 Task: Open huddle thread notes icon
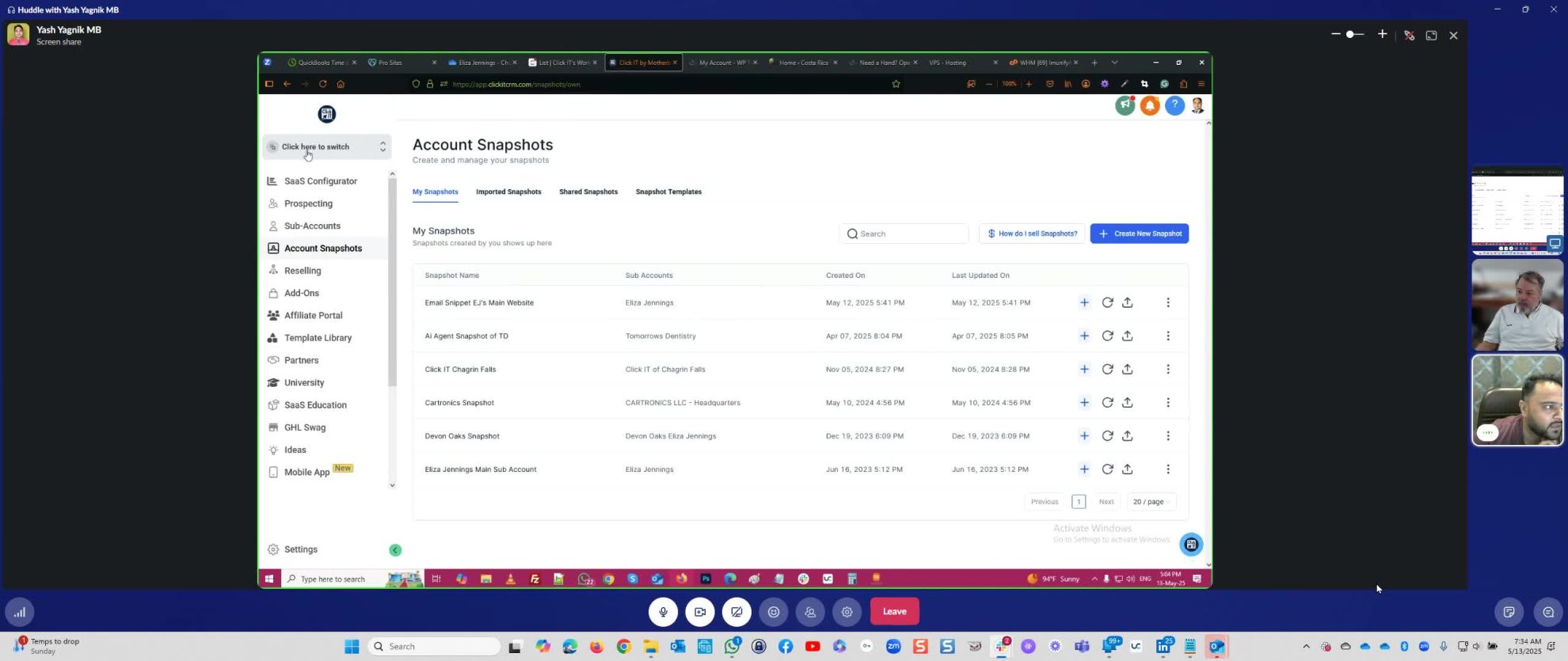click(1509, 612)
